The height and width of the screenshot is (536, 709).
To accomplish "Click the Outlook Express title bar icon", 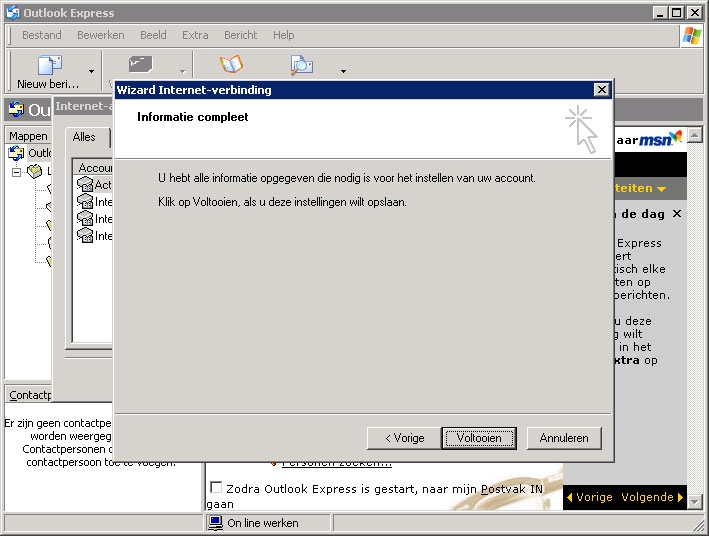I will pyautogui.click(x=13, y=13).
